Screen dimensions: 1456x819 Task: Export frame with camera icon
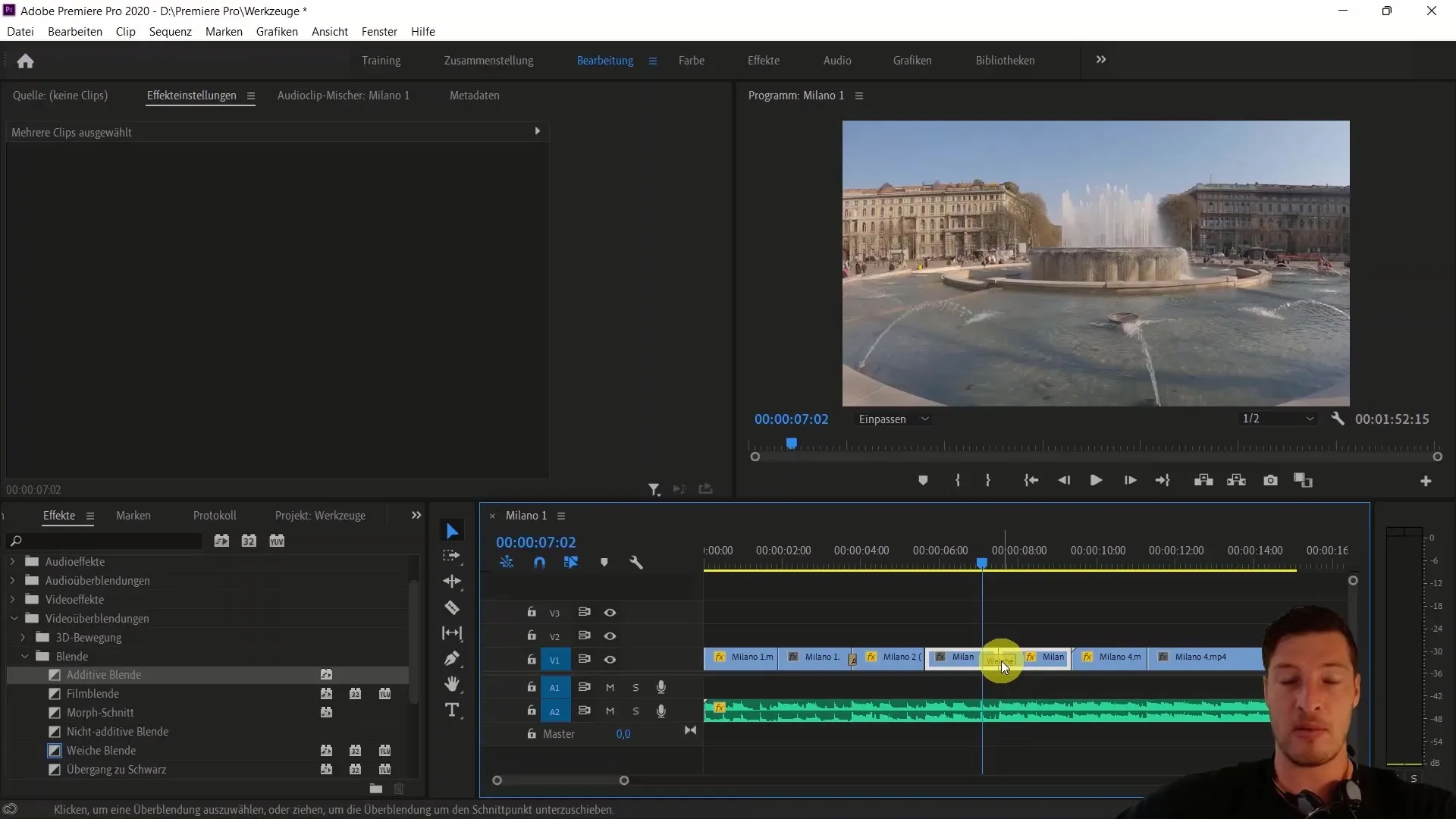click(1270, 481)
